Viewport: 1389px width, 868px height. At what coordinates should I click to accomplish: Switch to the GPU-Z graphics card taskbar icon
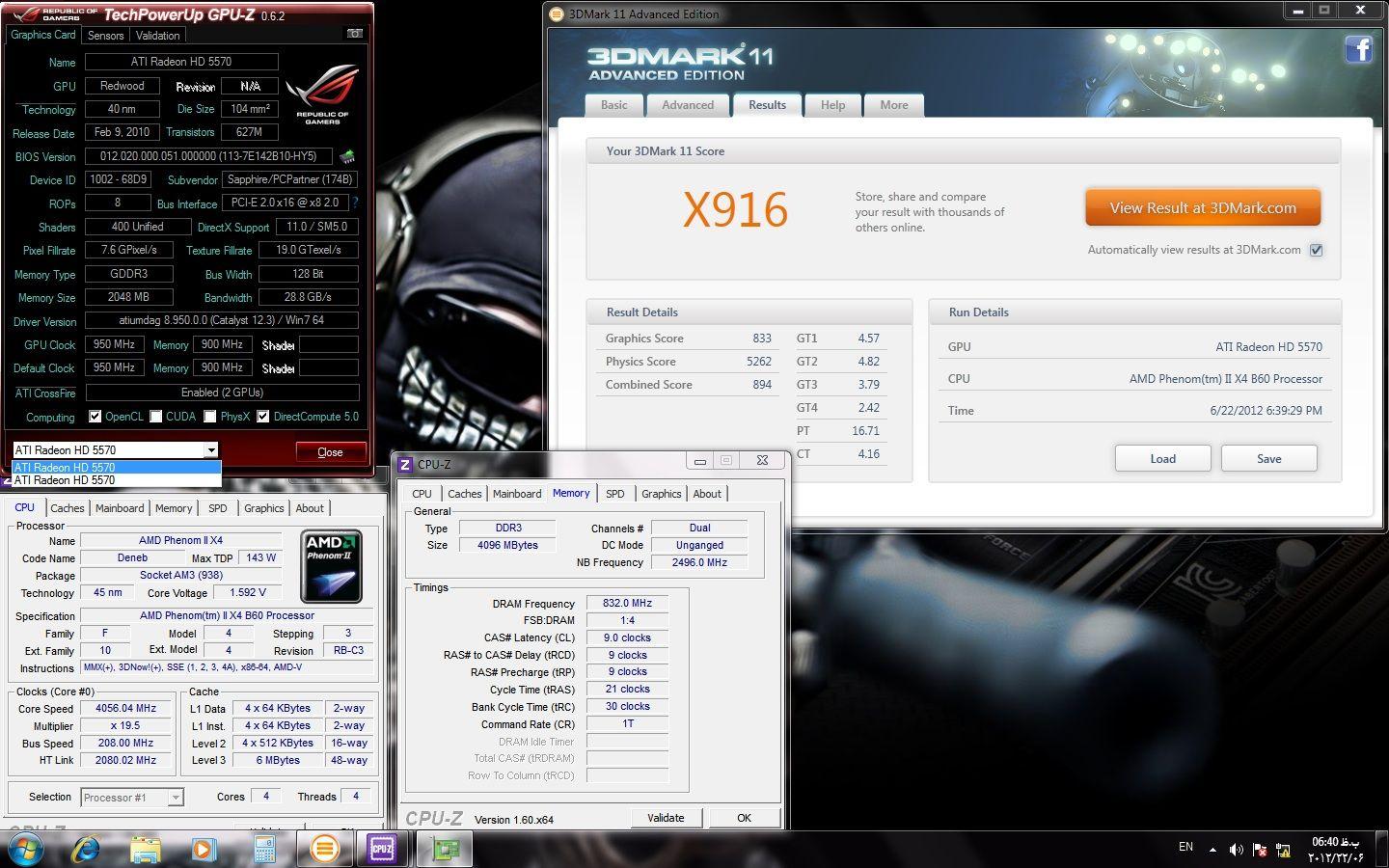pos(445,850)
